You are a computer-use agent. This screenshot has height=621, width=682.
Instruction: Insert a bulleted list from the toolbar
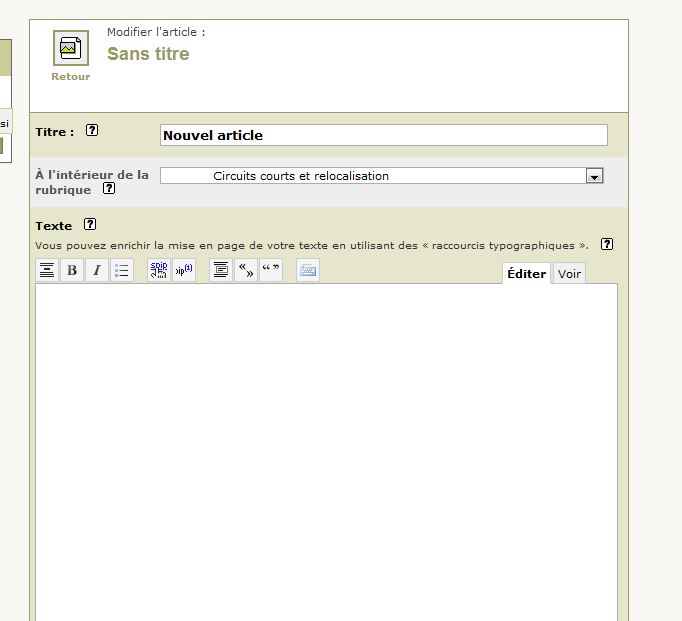122,270
